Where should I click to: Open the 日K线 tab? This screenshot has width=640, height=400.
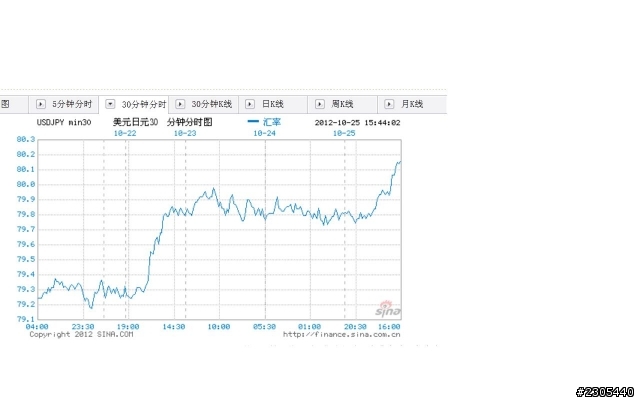pyautogui.click(x=273, y=104)
